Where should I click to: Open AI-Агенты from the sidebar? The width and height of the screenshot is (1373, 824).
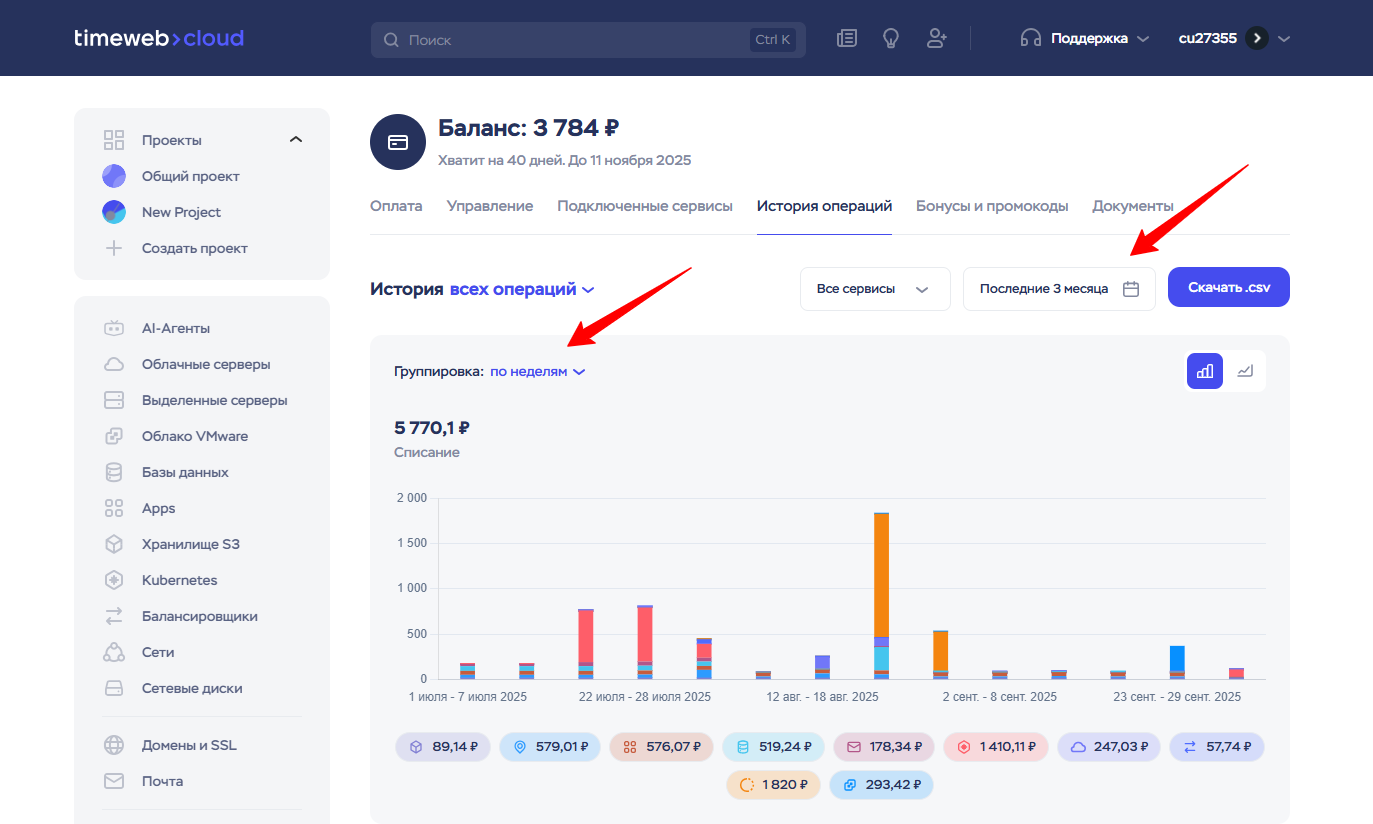175,328
